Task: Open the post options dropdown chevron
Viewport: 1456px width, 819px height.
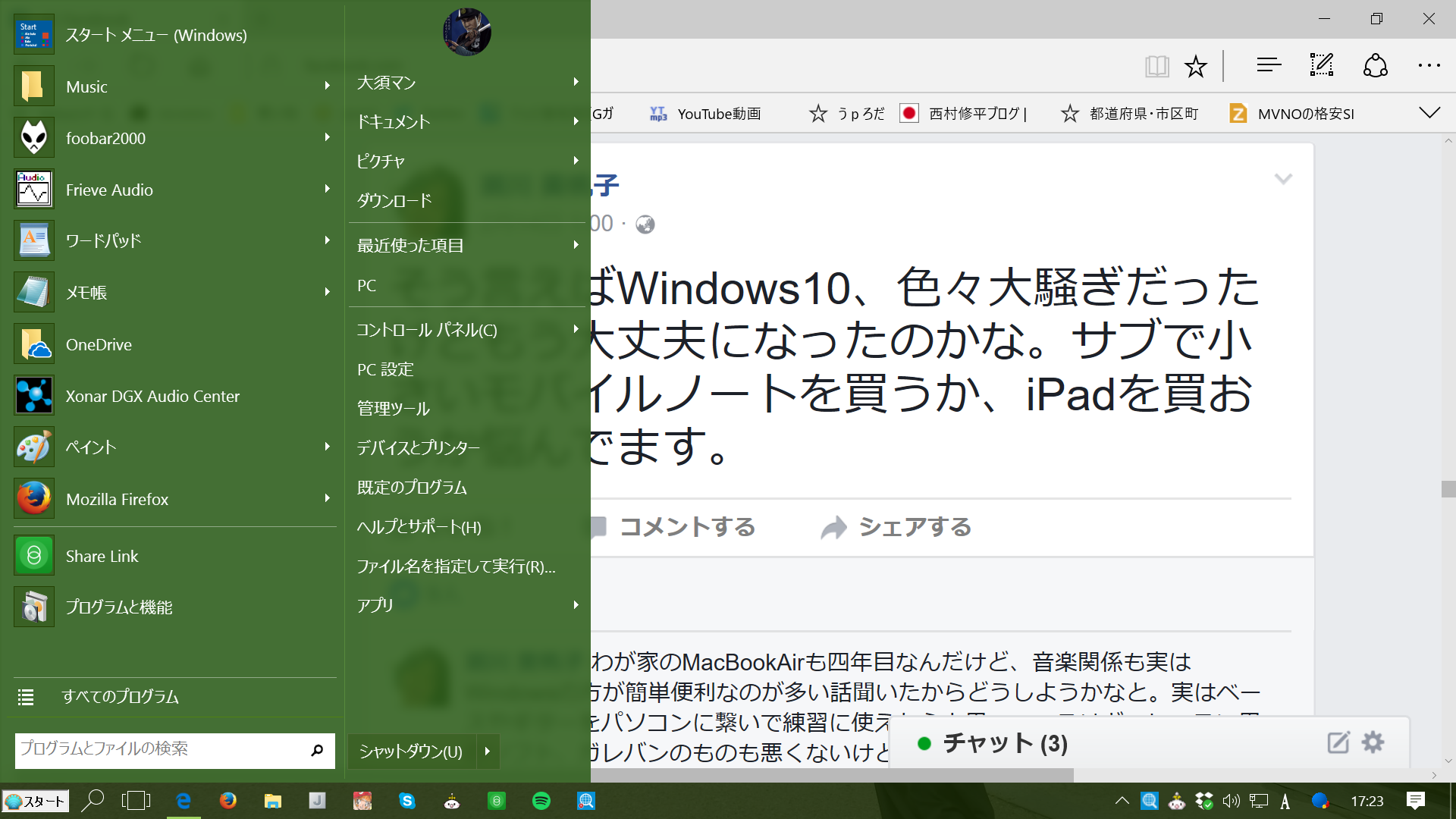Action: (1283, 179)
